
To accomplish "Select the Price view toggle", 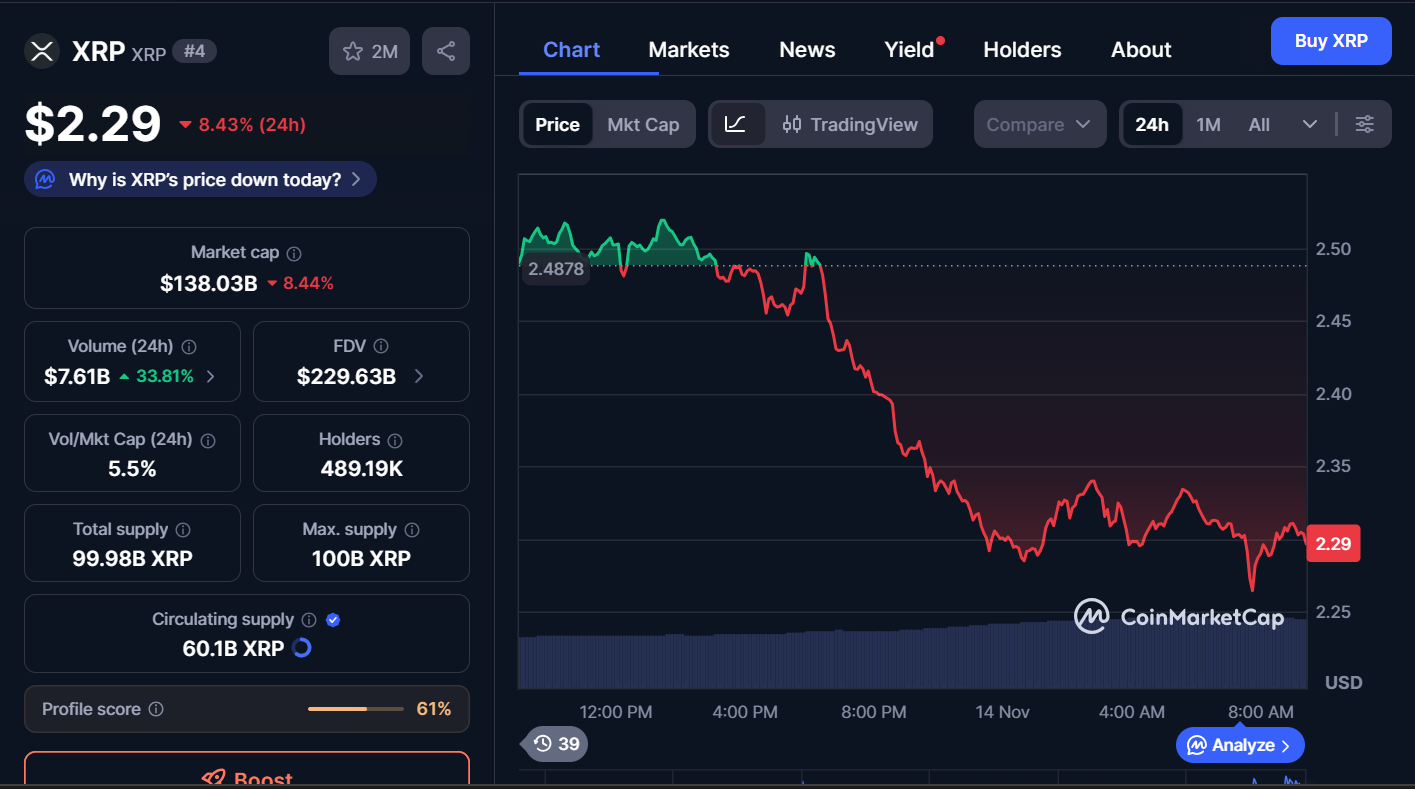I will click(557, 124).
